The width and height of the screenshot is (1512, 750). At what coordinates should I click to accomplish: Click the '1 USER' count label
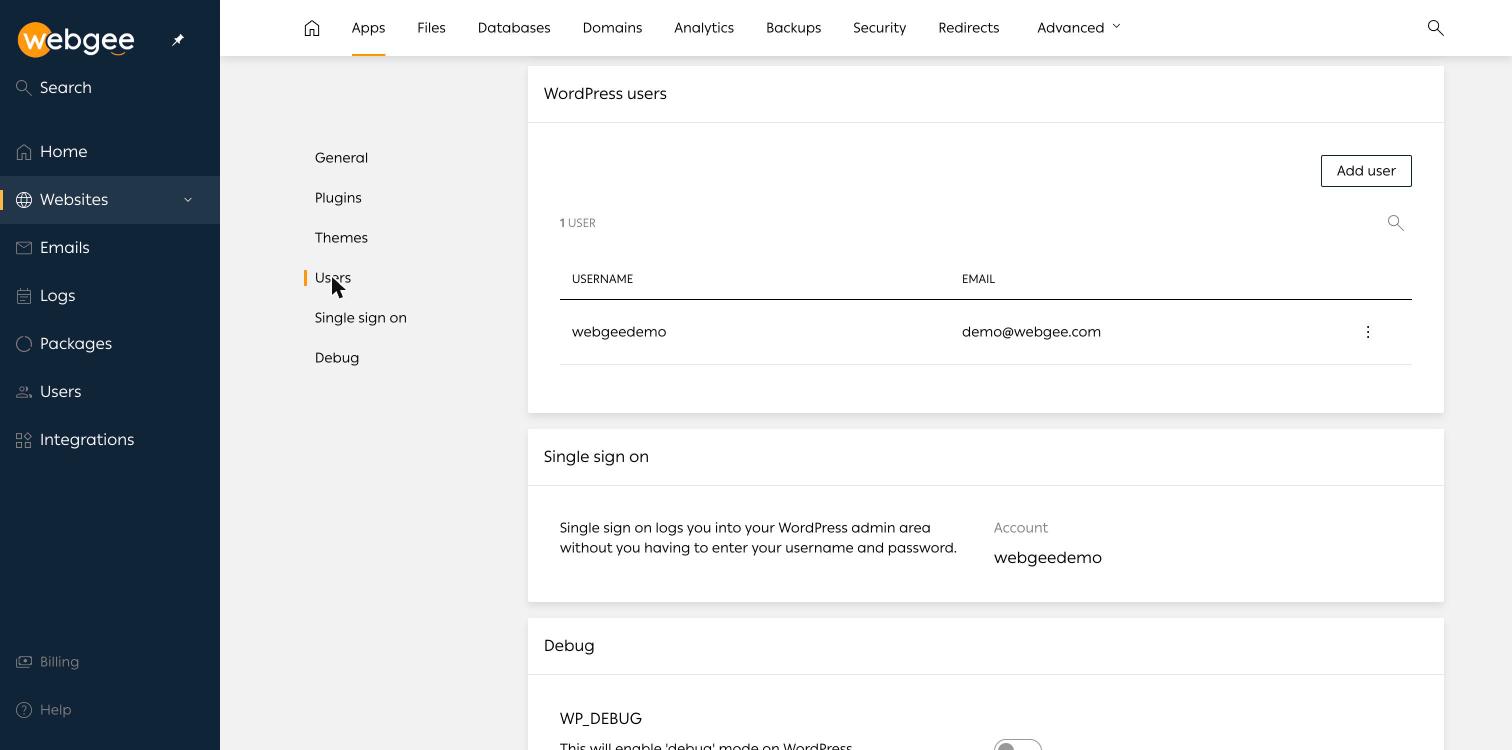[577, 223]
